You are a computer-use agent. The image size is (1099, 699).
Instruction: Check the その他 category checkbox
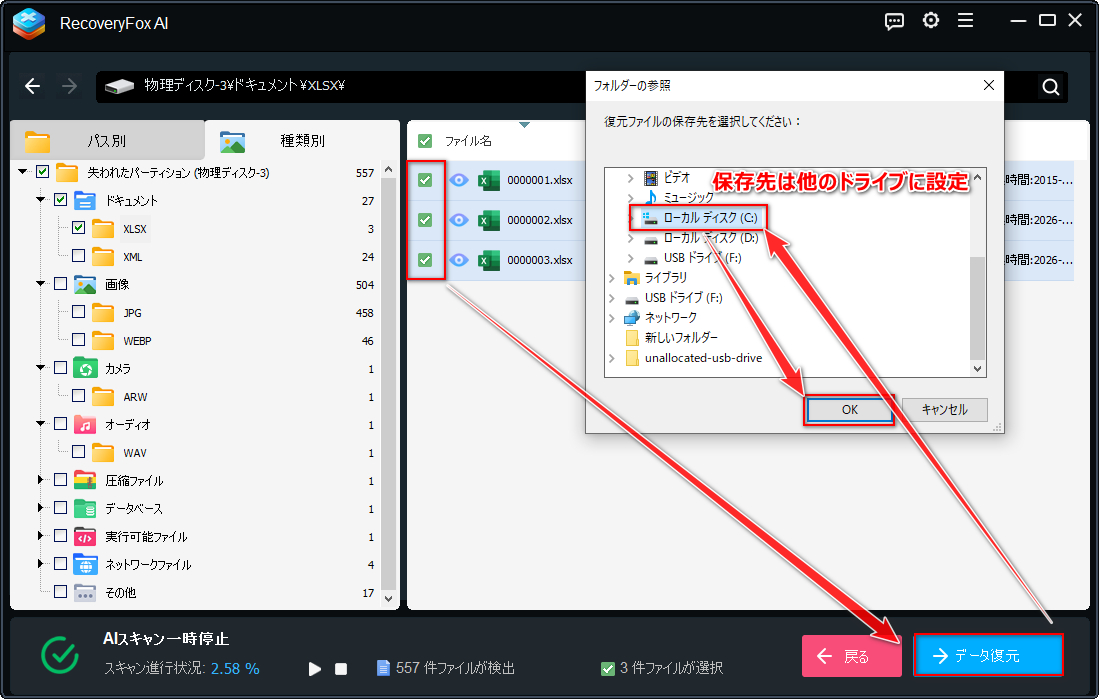(x=60, y=592)
